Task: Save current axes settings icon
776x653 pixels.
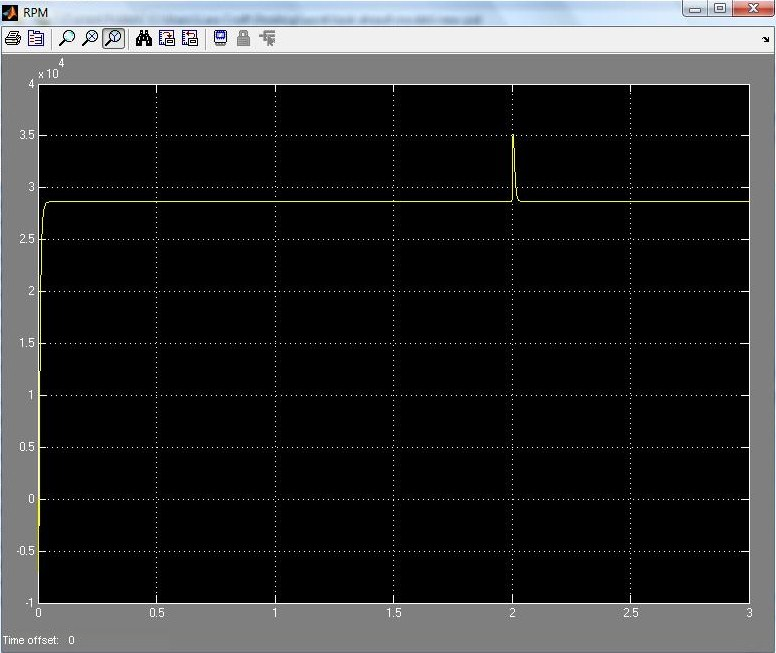Action: [167, 39]
